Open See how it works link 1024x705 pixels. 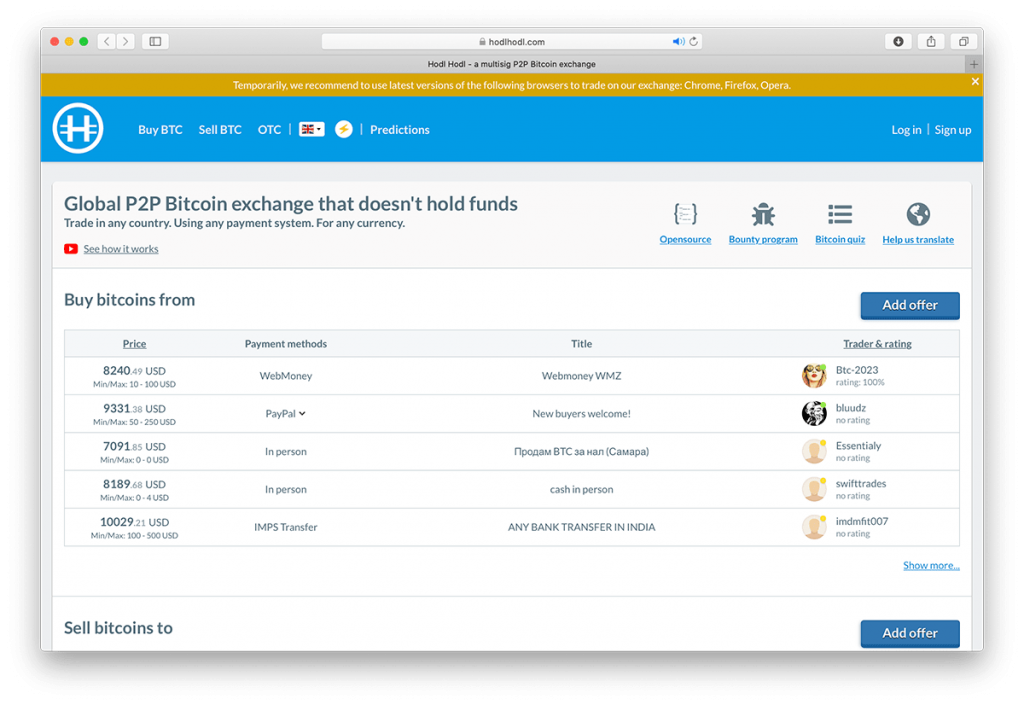tap(121, 249)
